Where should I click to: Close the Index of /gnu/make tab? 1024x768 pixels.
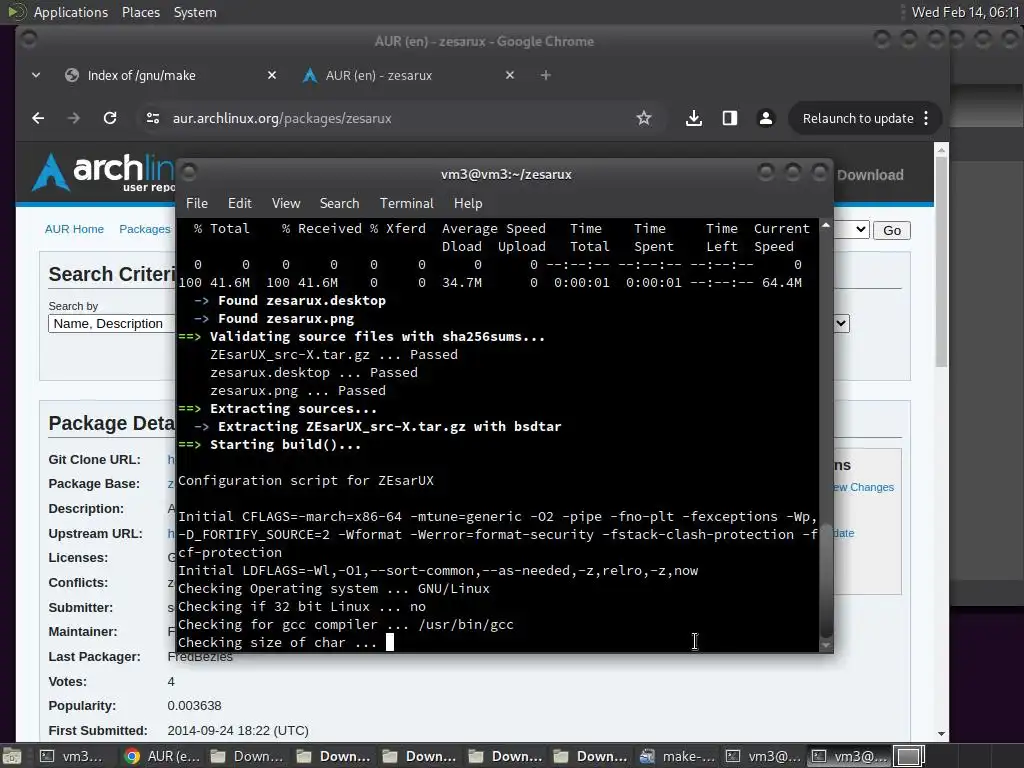pos(272,75)
